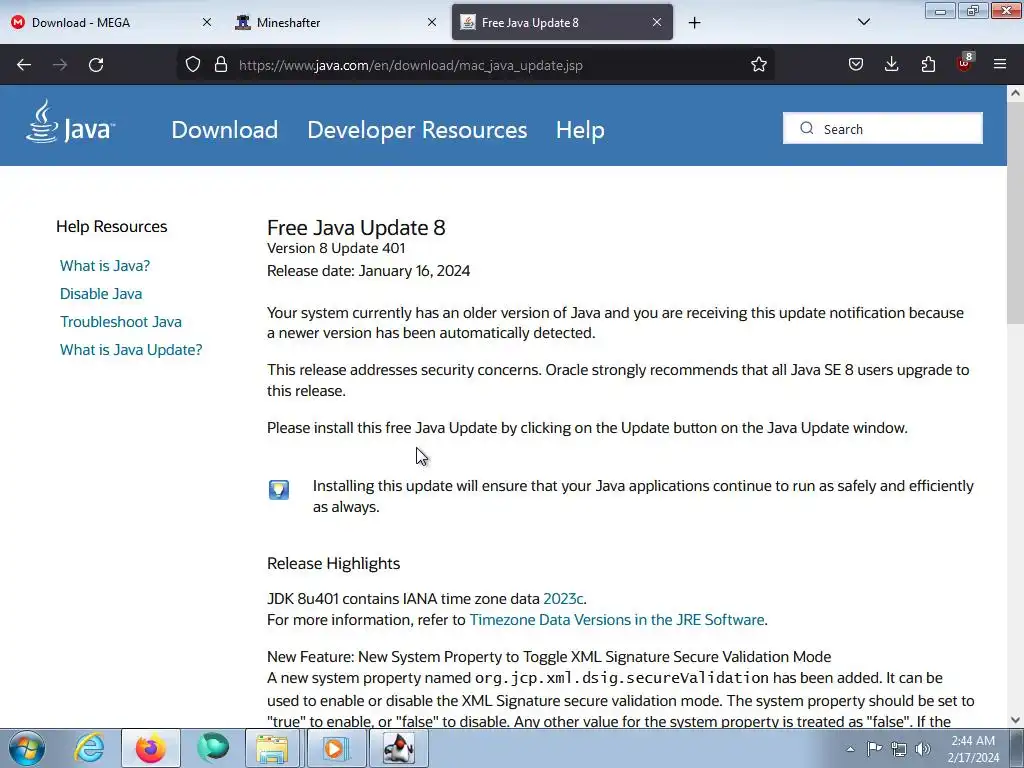1024x768 pixels.
Task: Open the tracking protection shield icon
Action: pos(193,65)
